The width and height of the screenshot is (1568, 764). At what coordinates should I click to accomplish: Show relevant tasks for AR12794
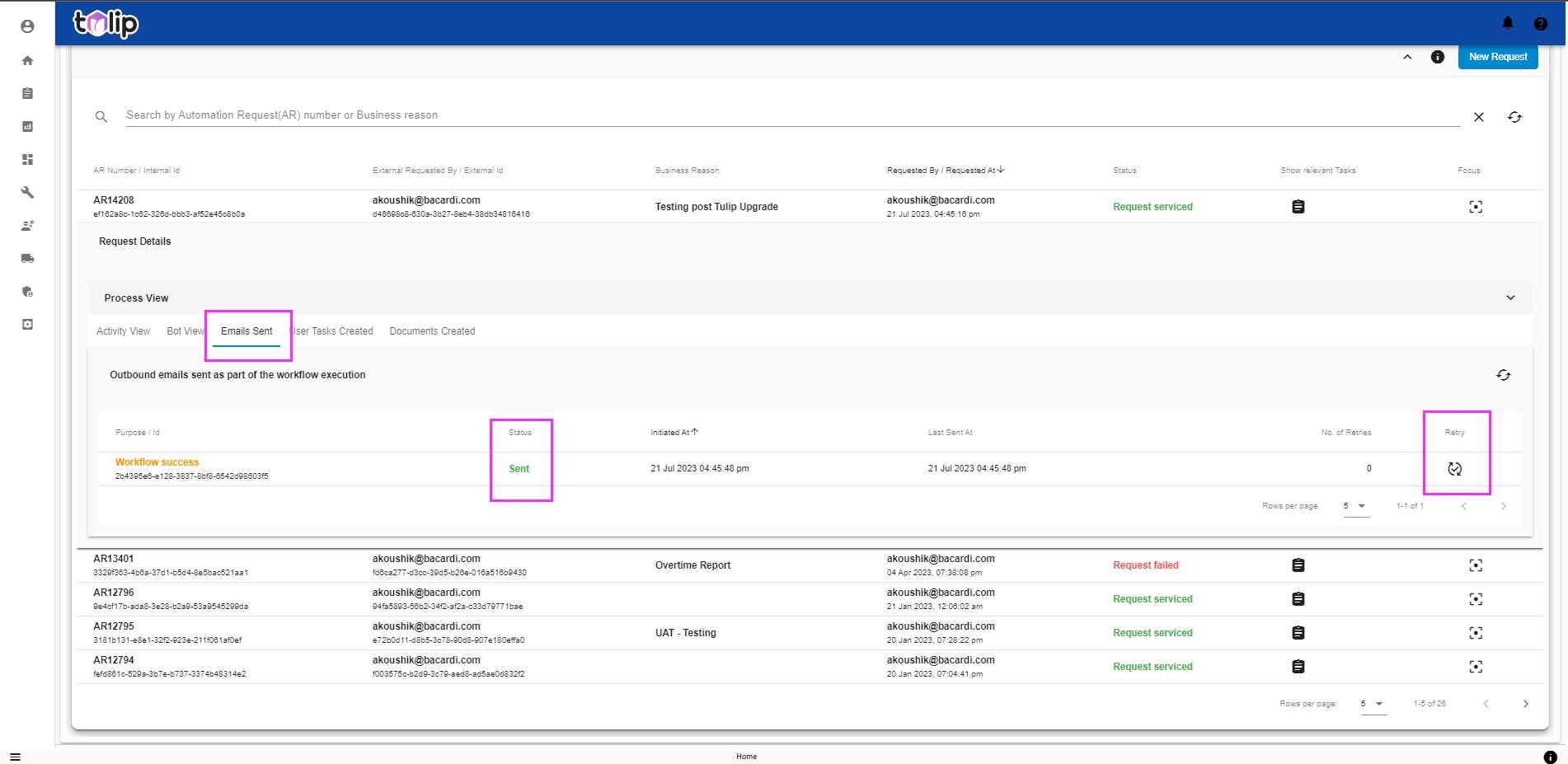1298,667
